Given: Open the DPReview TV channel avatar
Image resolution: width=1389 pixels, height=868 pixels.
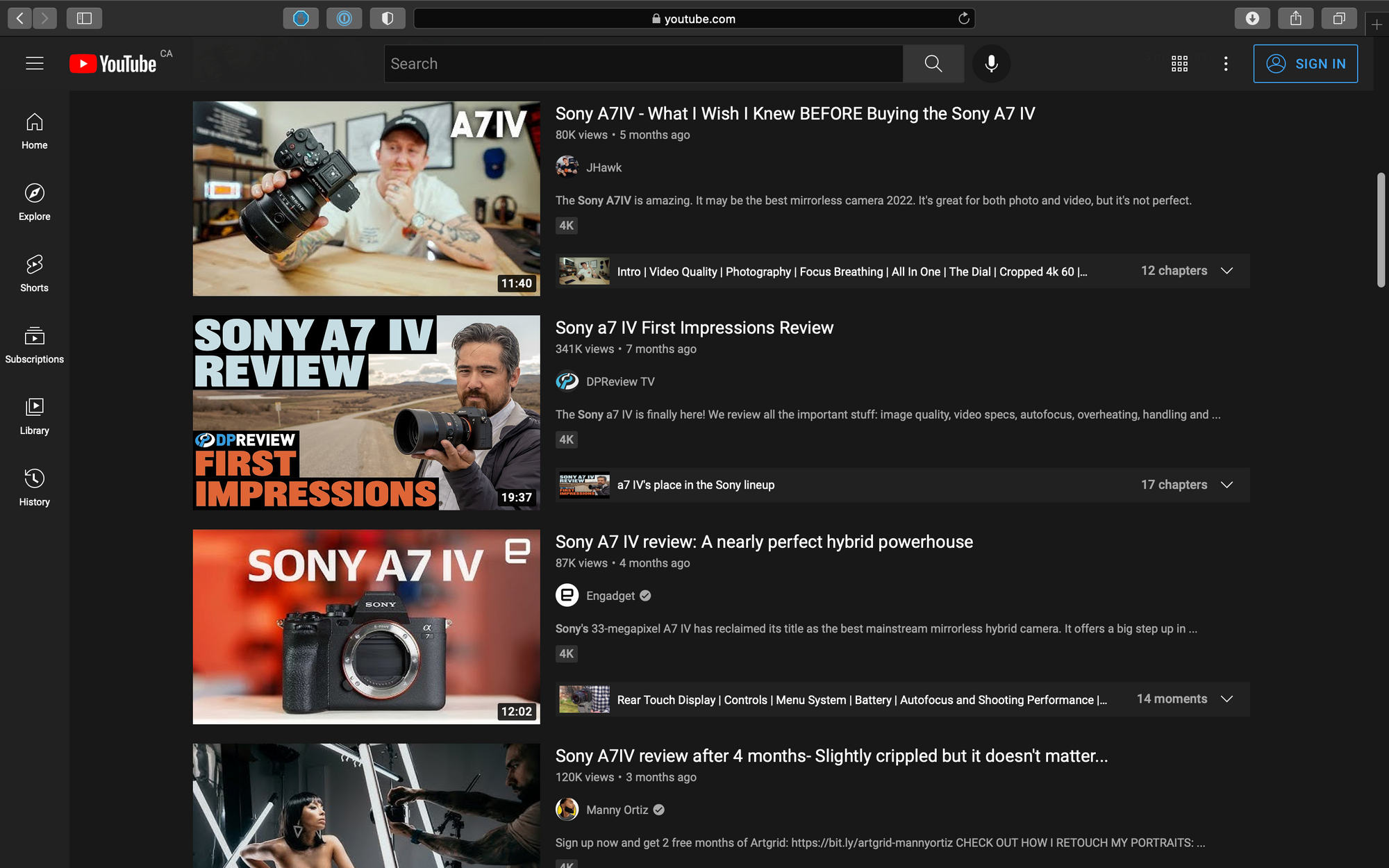Looking at the screenshot, I should [x=567, y=381].
